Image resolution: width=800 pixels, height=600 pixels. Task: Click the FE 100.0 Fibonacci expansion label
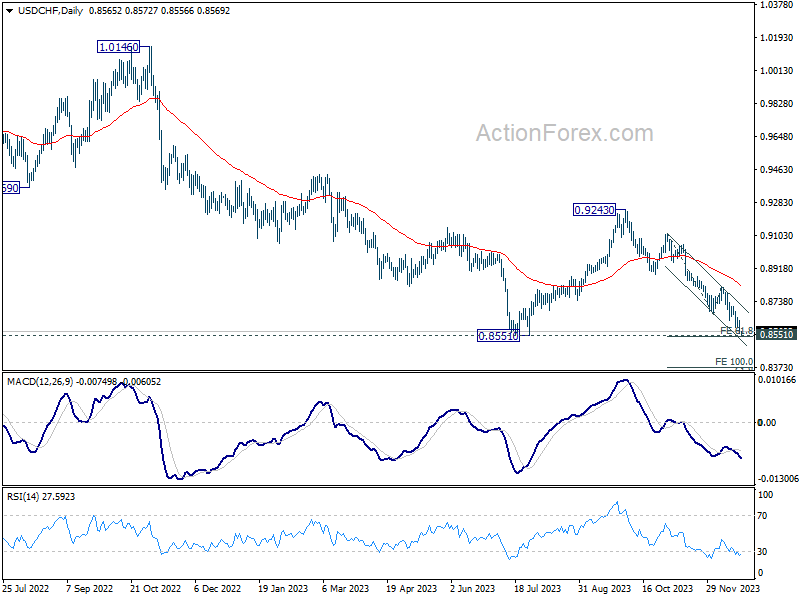pos(734,362)
